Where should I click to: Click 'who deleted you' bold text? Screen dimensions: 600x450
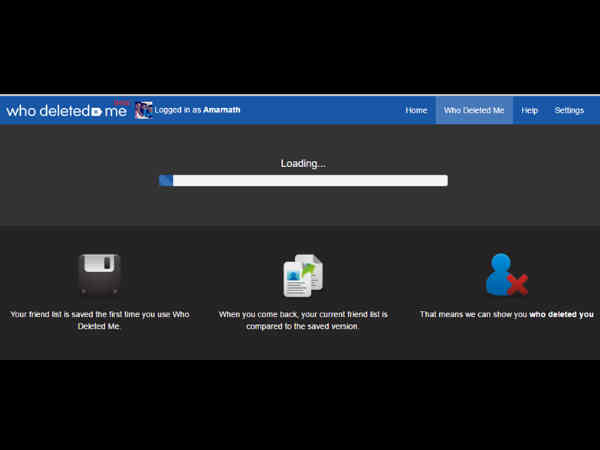pos(561,315)
